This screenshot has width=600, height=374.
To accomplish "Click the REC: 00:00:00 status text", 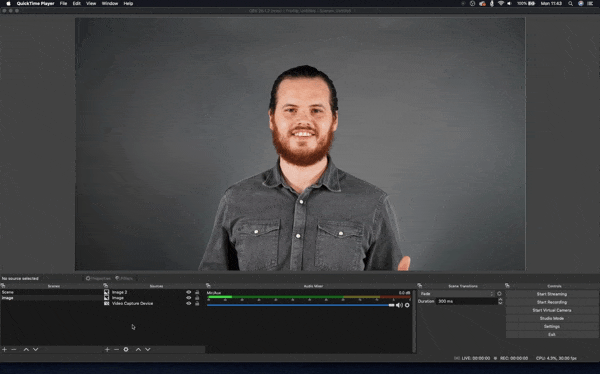I will (514, 358).
